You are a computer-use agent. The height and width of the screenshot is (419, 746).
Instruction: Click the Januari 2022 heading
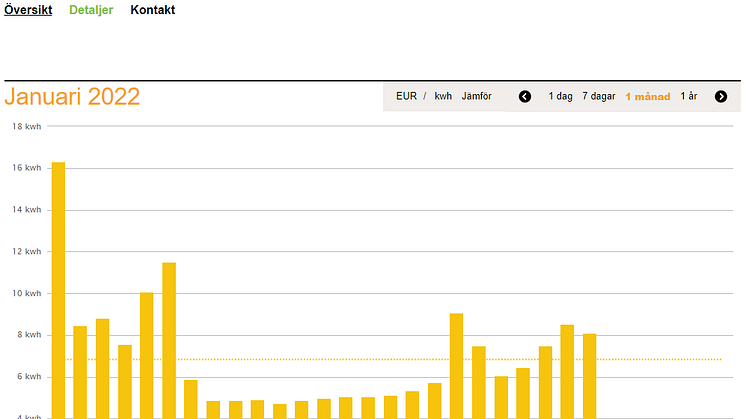(x=72, y=97)
